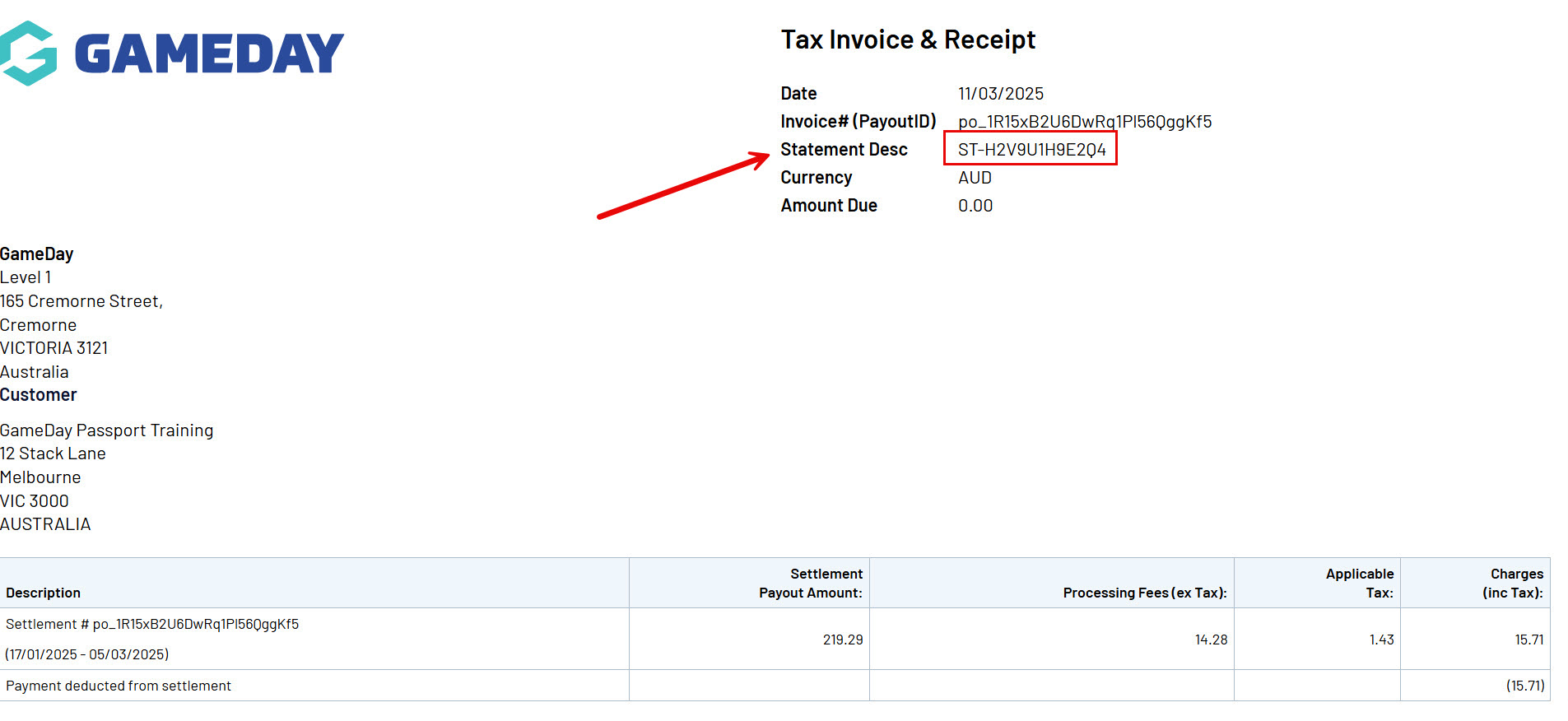This screenshot has height=721, width=1568.
Task: Click the teal GameDay hexagon logo icon
Action: pos(28,53)
